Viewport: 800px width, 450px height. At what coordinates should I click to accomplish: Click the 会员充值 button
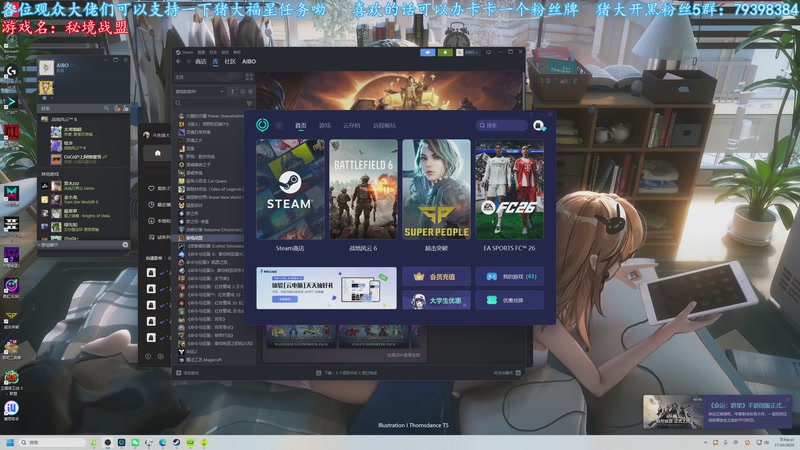tap(436, 277)
